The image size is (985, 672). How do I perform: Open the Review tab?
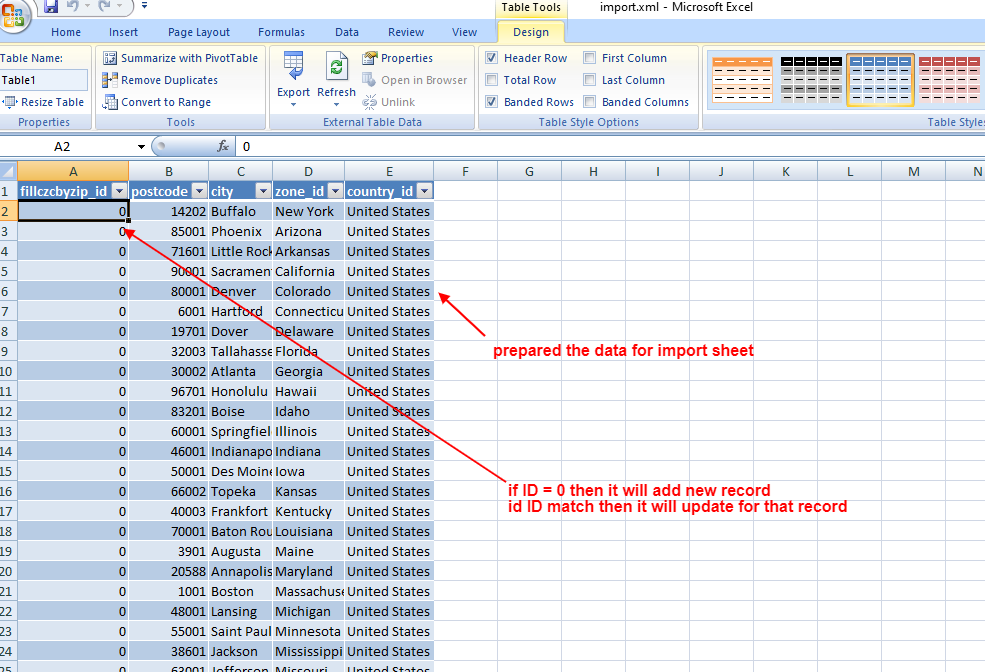(x=406, y=32)
